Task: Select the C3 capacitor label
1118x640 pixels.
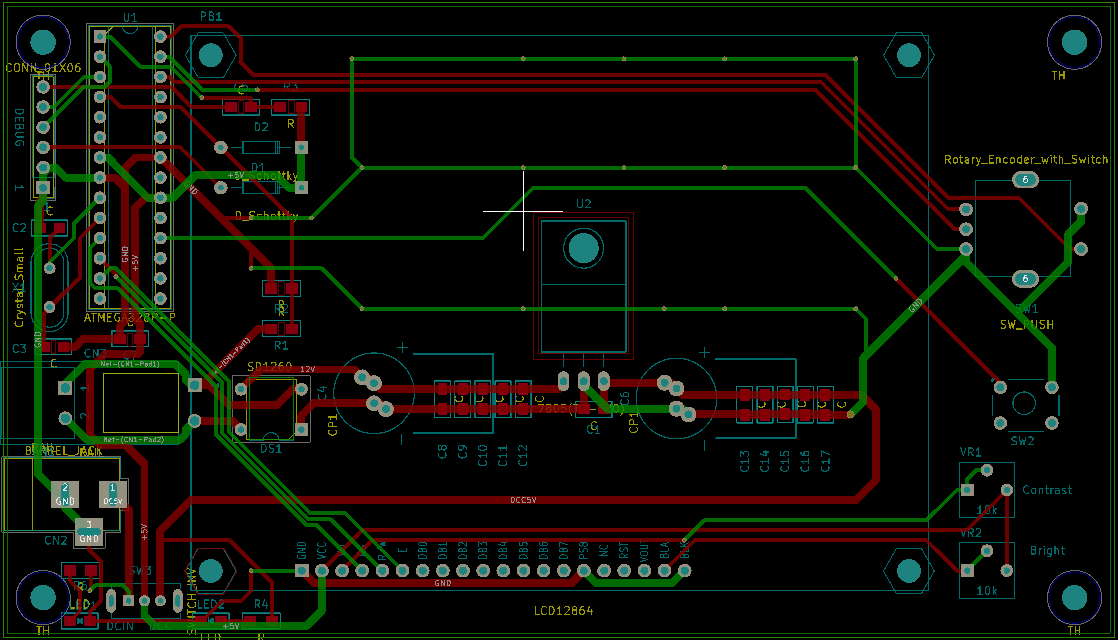Action: [19, 349]
